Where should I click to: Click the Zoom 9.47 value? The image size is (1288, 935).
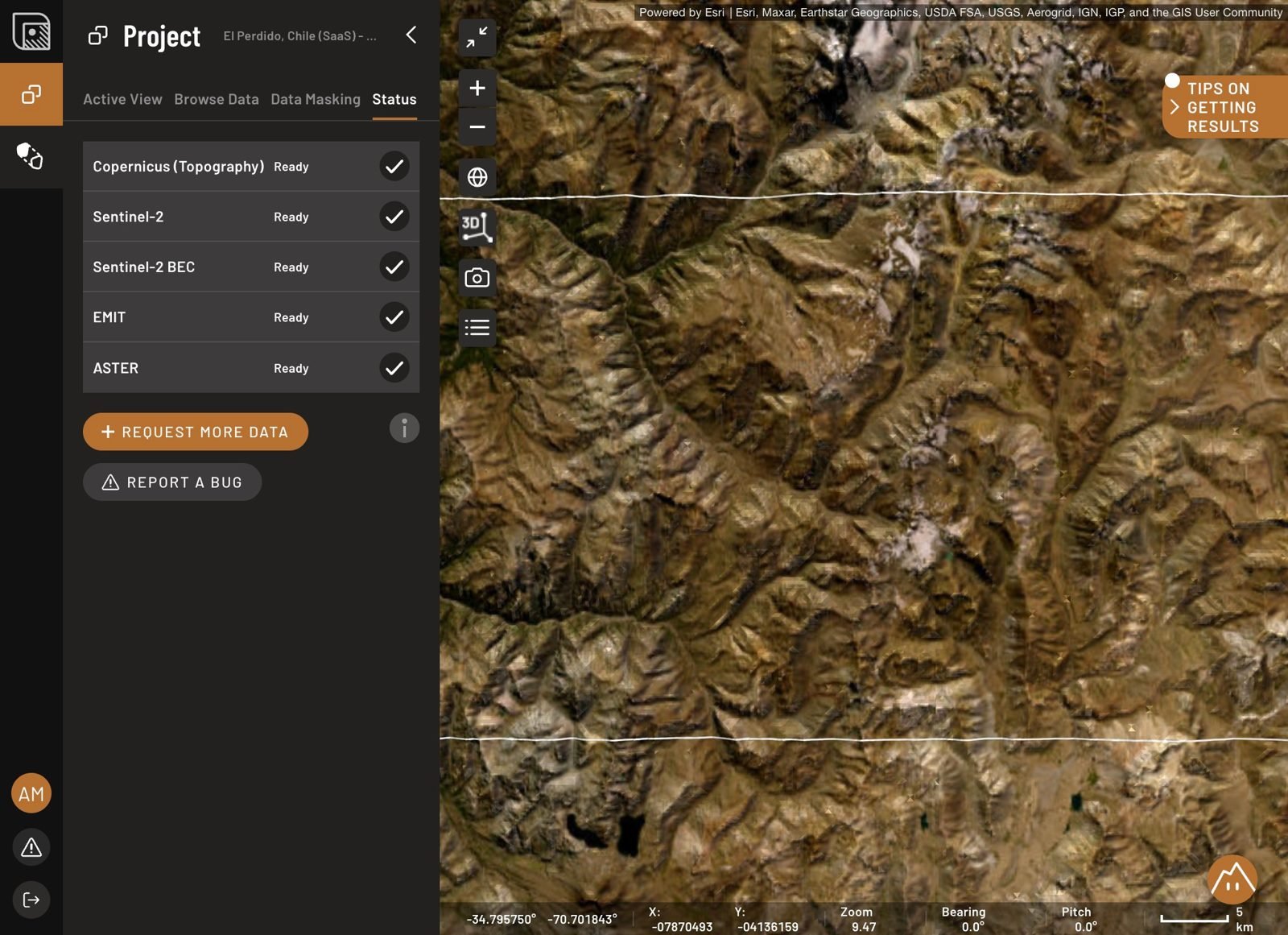pos(864,927)
